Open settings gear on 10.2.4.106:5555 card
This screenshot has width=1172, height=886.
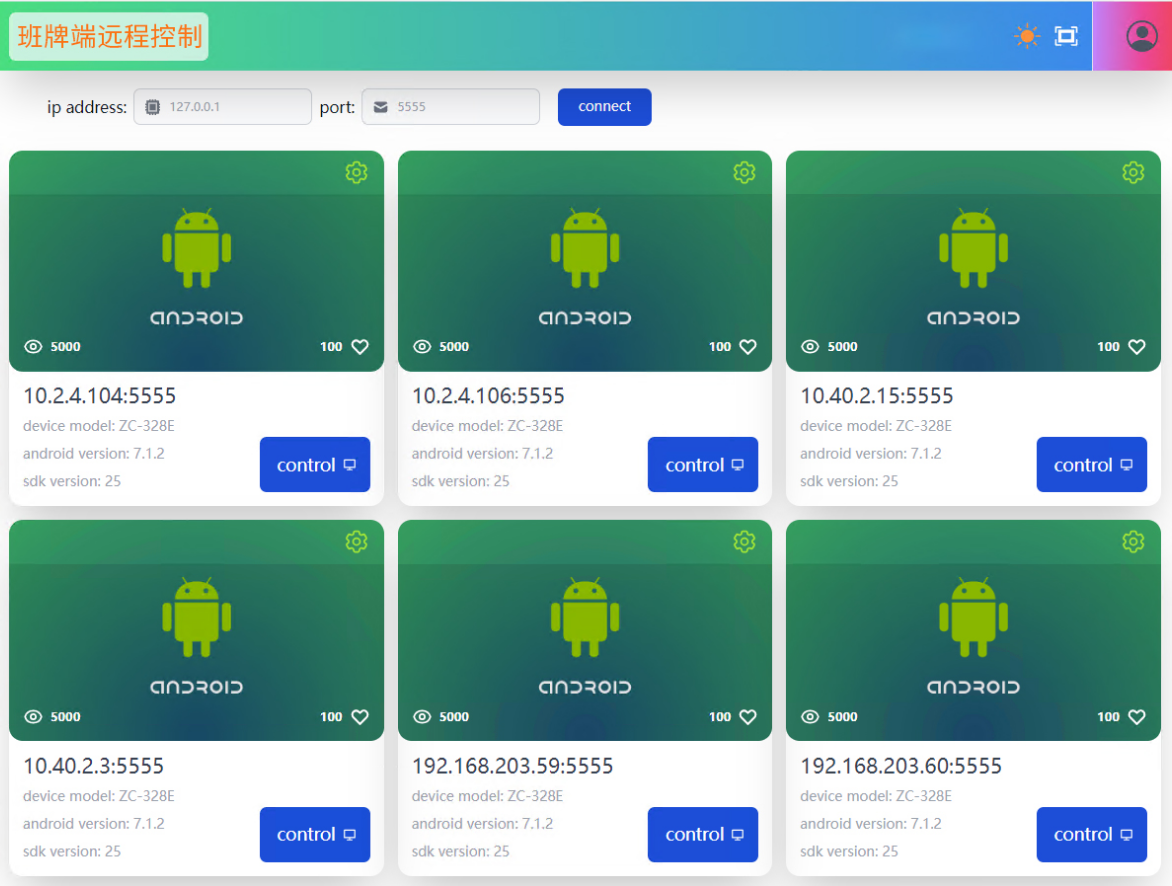click(x=744, y=173)
